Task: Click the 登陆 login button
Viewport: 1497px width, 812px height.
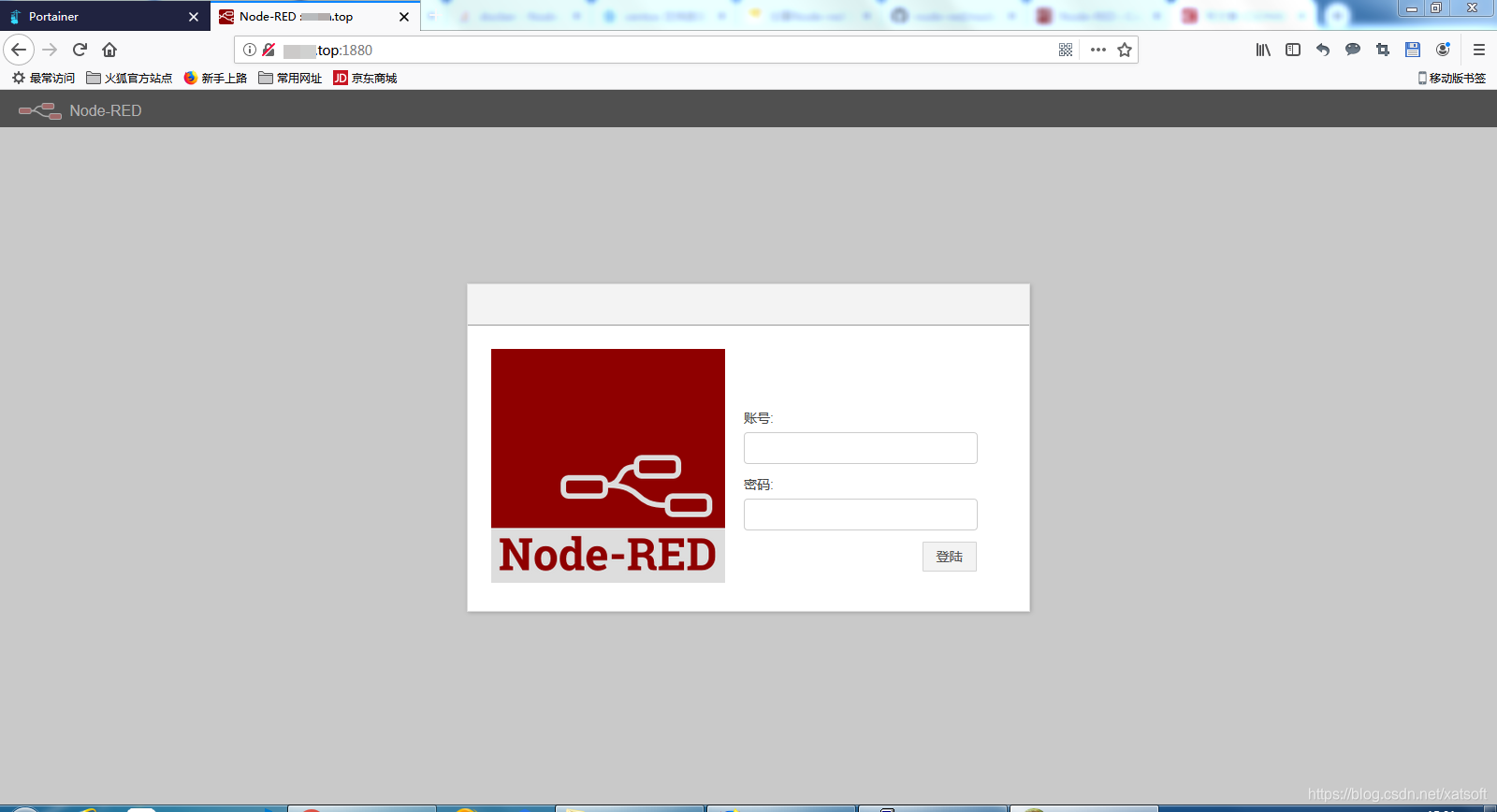Action: click(950, 557)
